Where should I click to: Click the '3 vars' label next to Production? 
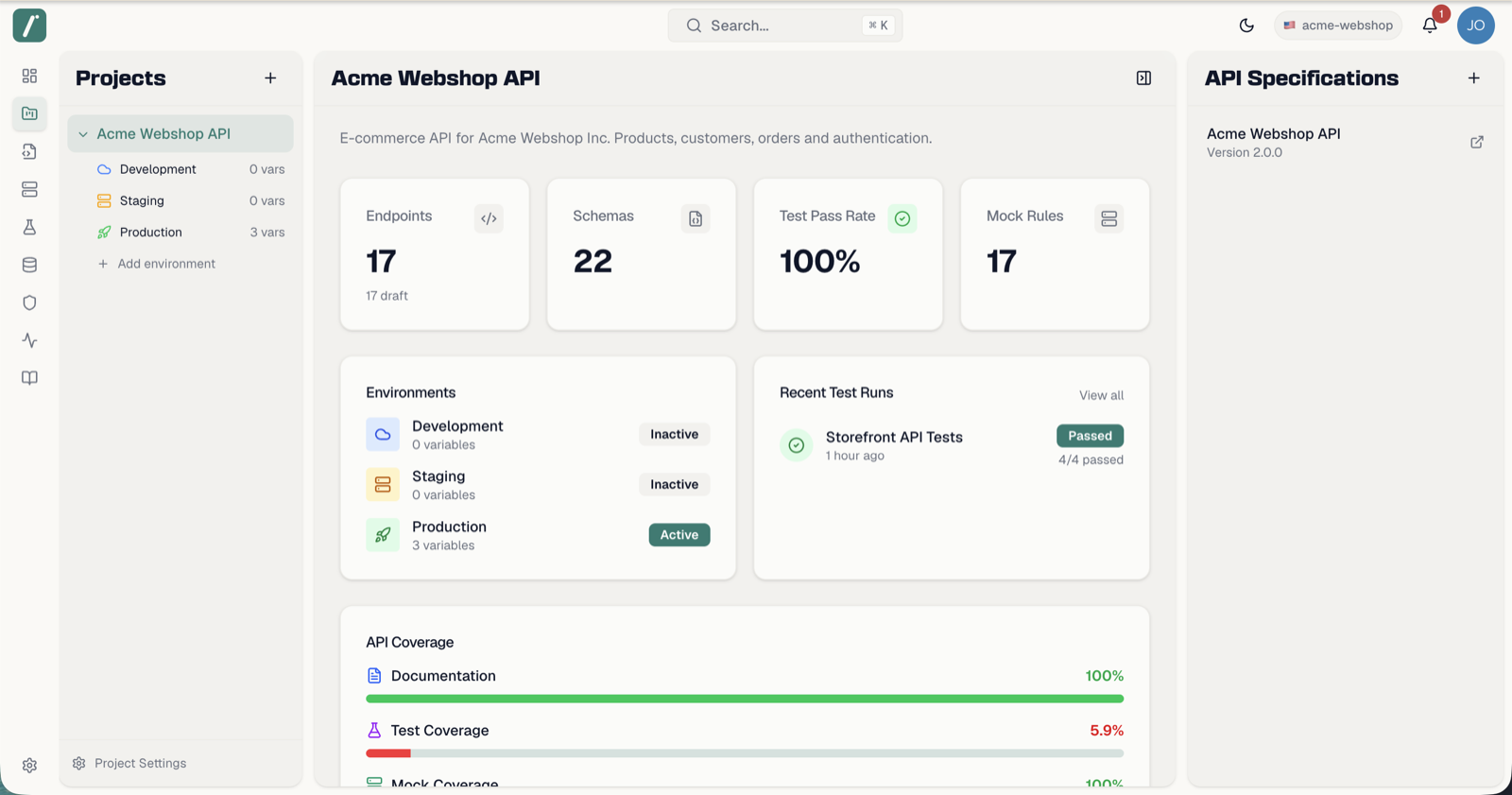coord(267,233)
